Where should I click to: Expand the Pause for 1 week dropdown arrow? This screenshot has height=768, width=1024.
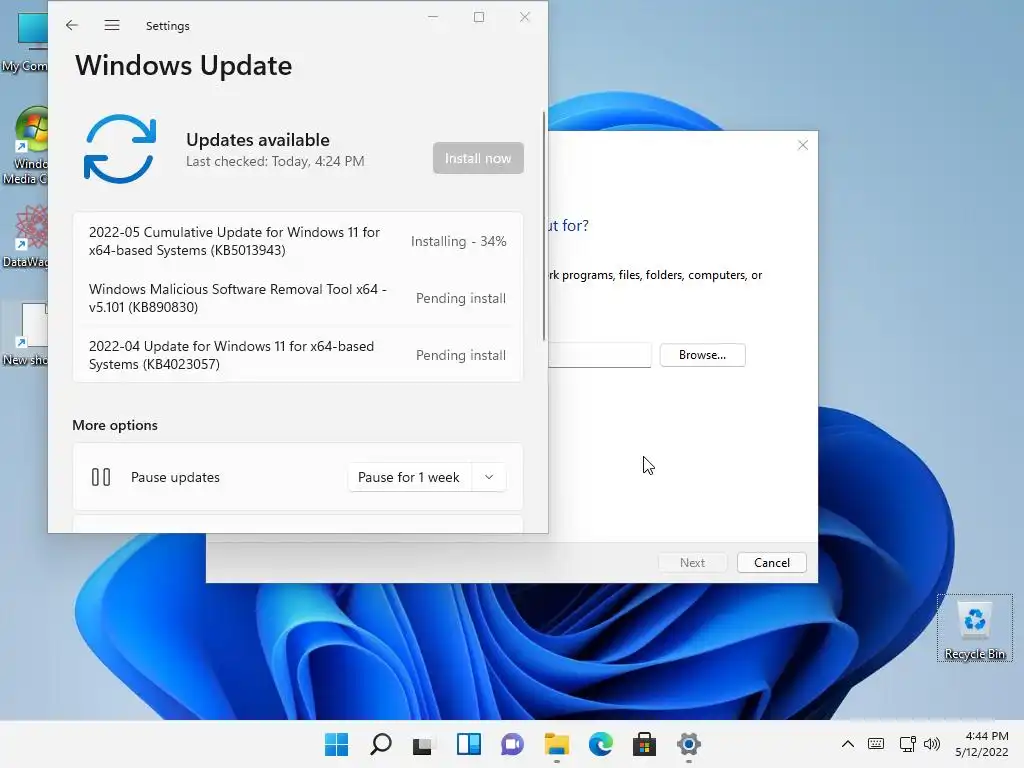[x=489, y=477]
